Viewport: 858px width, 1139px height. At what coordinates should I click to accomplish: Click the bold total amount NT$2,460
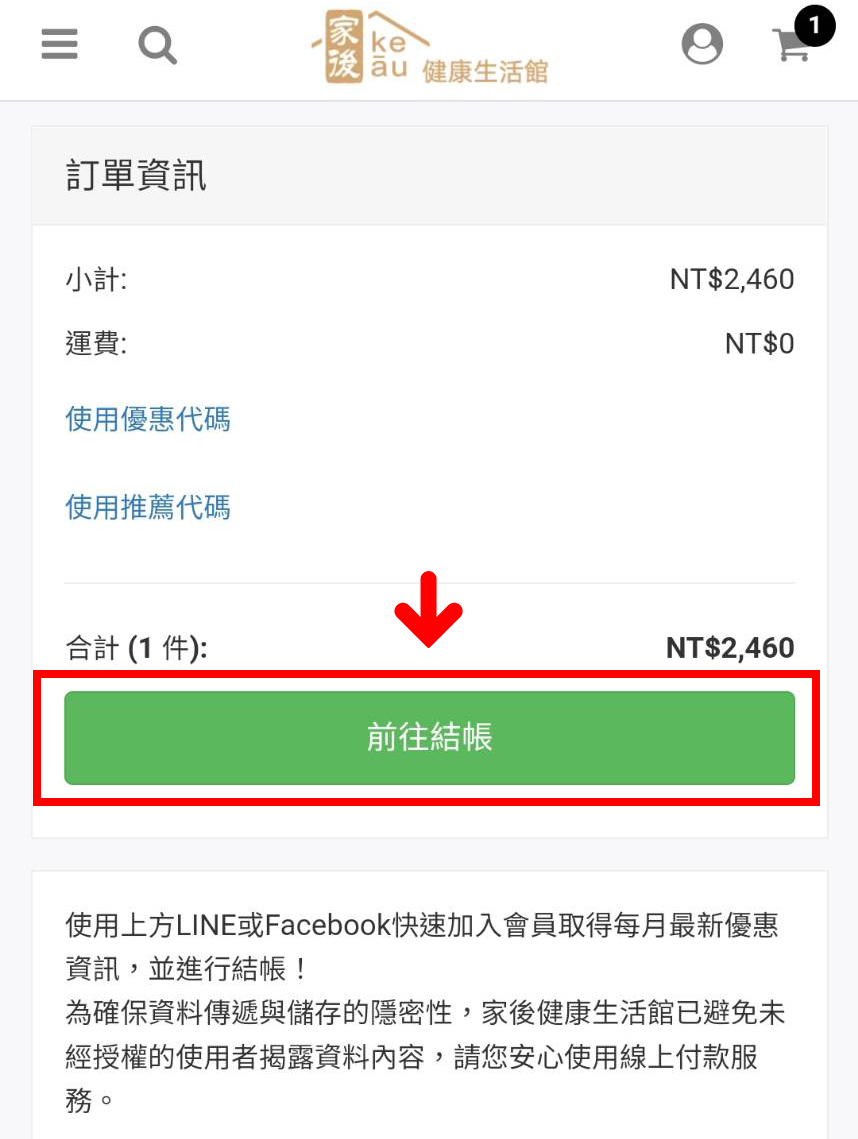(730, 648)
